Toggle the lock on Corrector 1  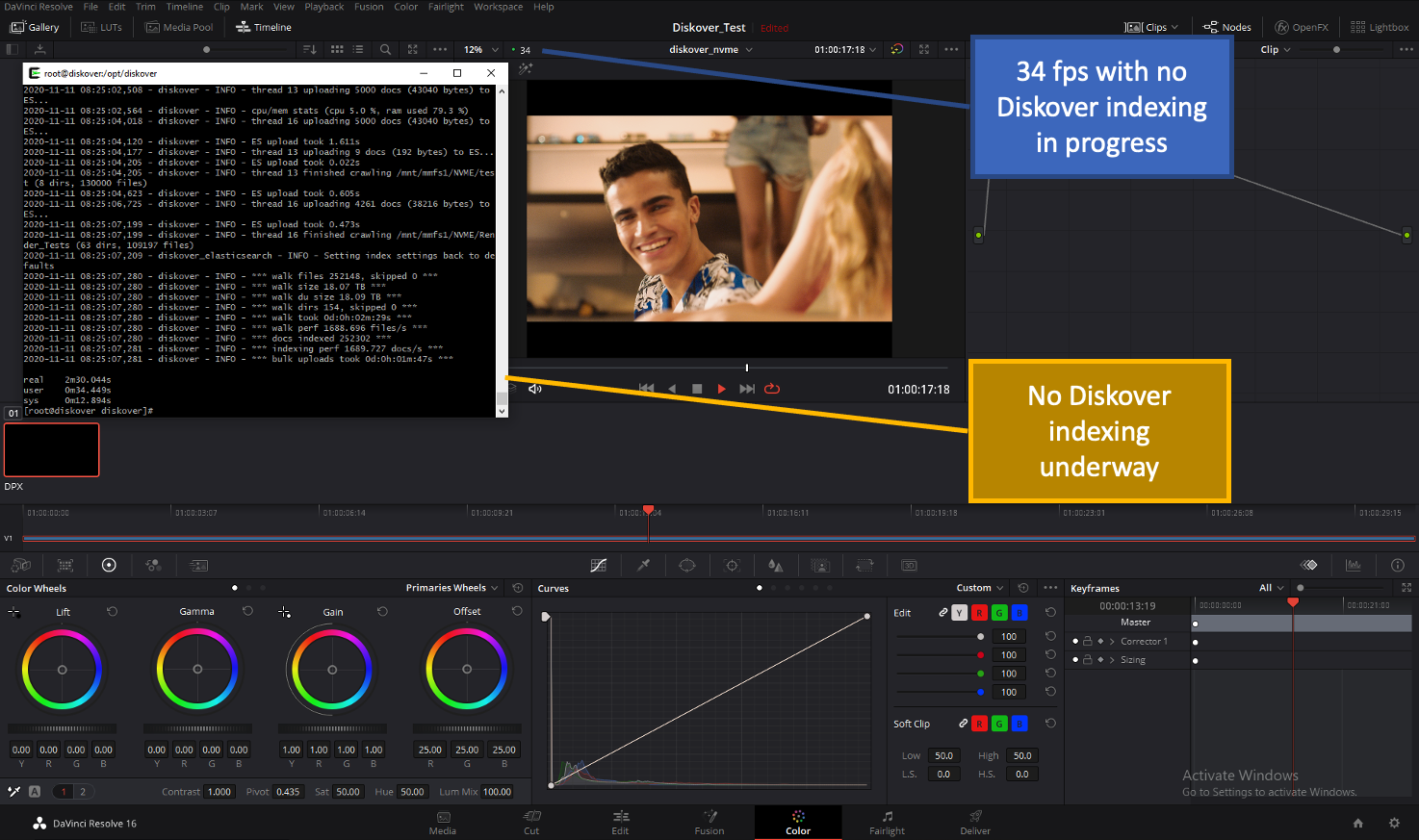coord(1088,642)
